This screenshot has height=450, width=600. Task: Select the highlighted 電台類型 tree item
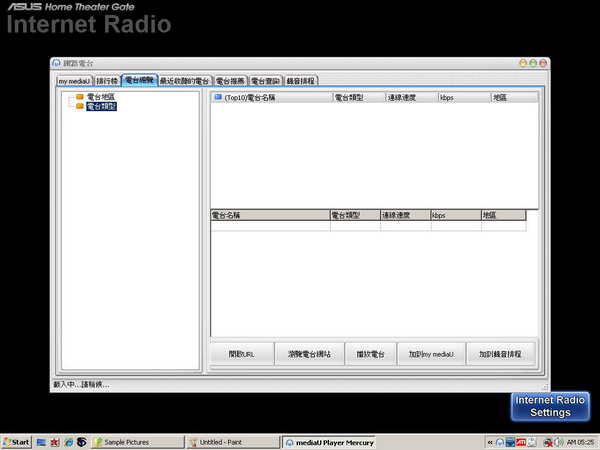click(101, 106)
